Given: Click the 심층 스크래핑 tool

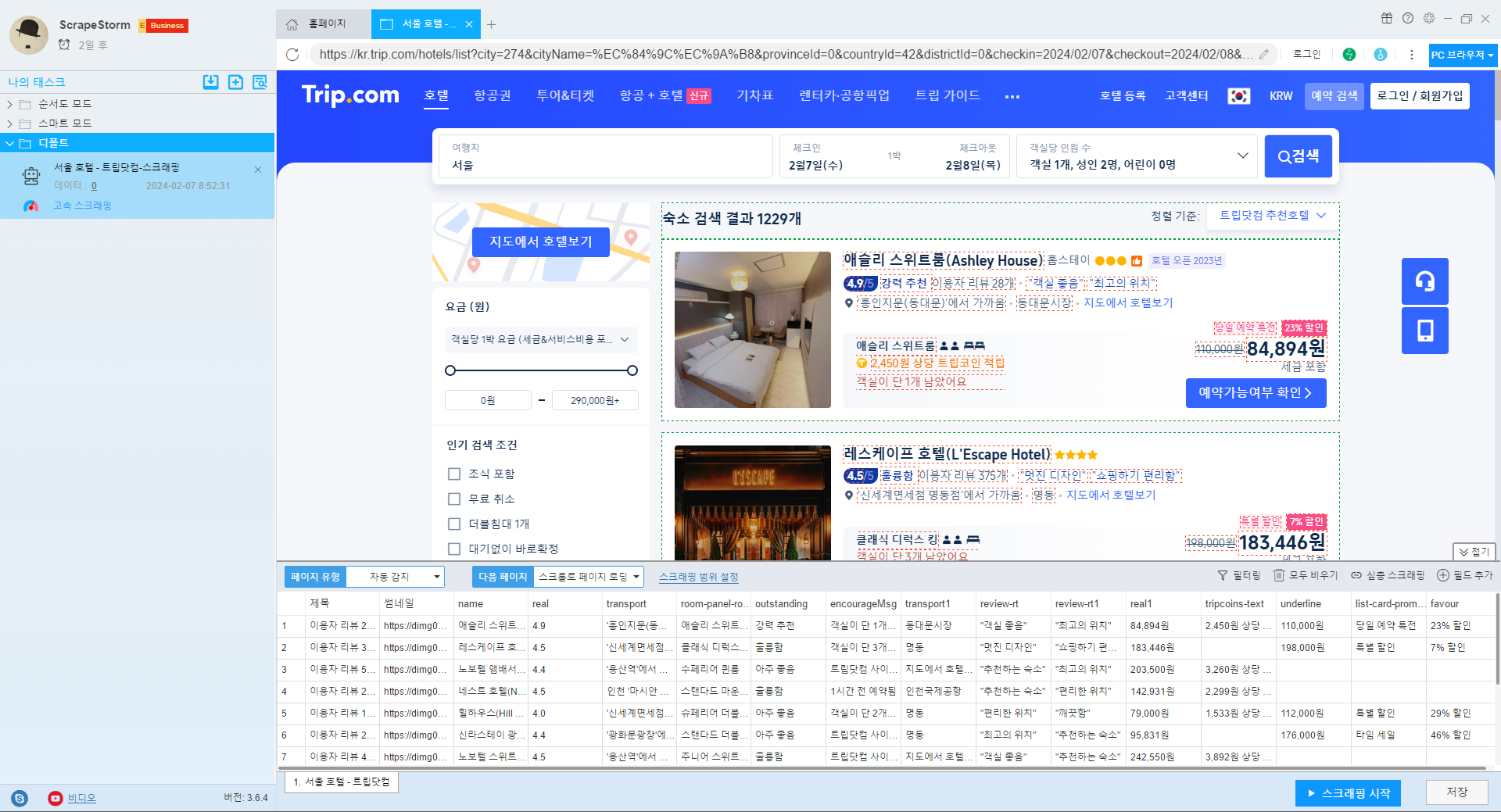Looking at the screenshot, I should (x=1388, y=575).
